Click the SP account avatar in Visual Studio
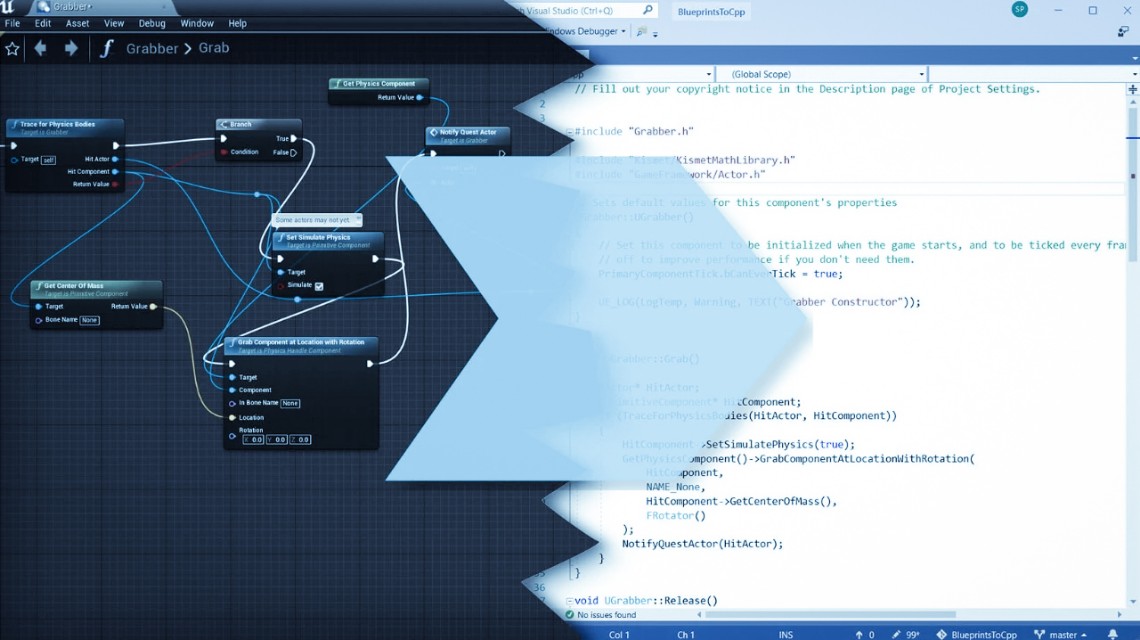This screenshot has height=640, width=1140. (x=1019, y=9)
